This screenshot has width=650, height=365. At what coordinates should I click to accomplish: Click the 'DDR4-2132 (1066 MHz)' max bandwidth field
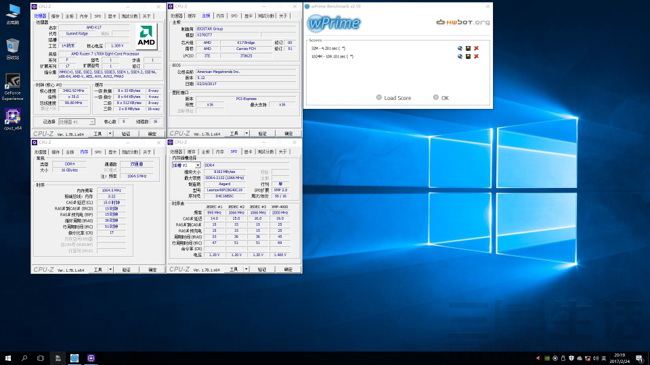point(224,178)
